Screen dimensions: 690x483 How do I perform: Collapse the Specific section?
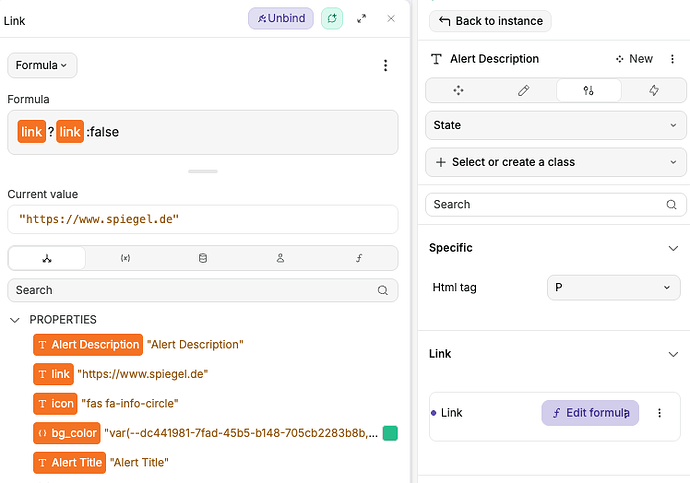coord(673,248)
